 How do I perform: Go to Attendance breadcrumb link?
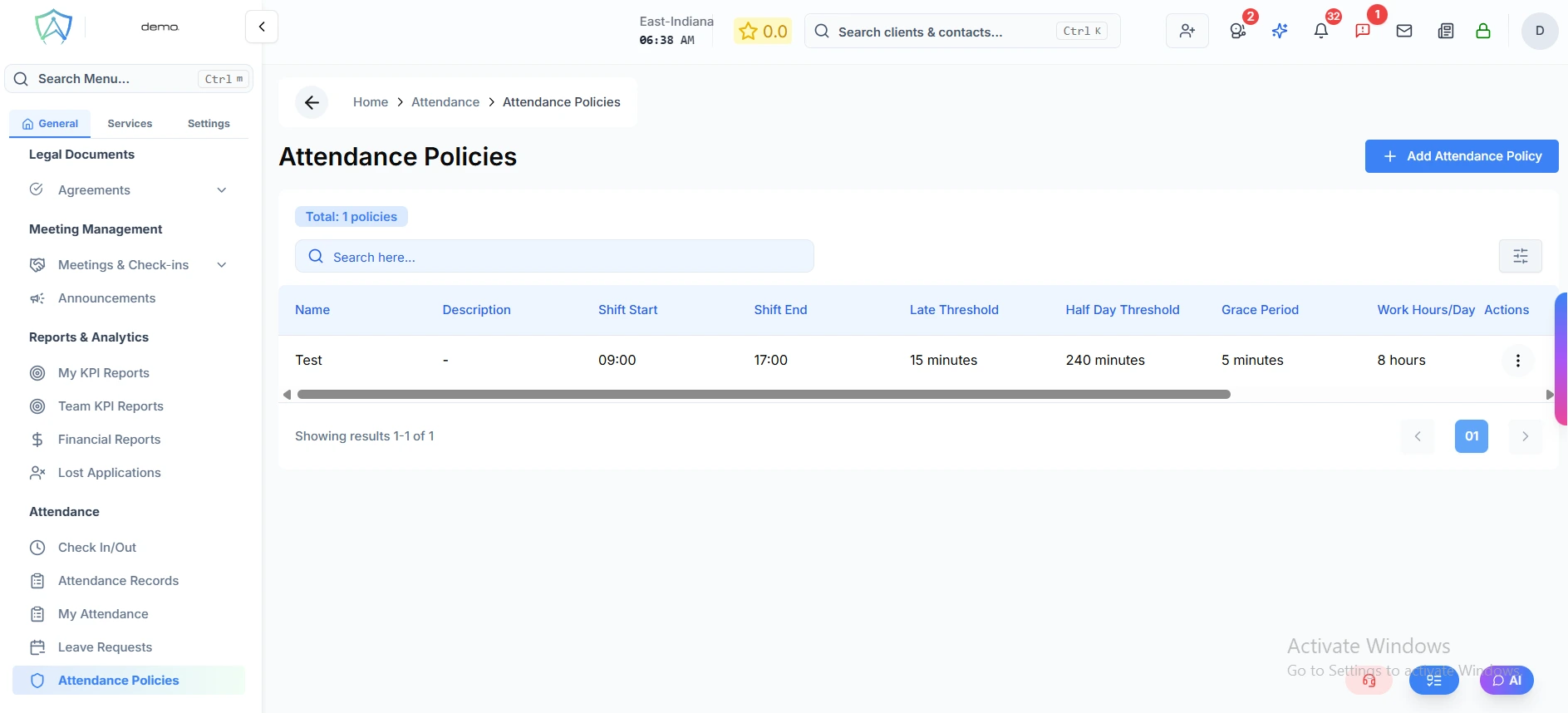pyautogui.click(x=445, y=102)
